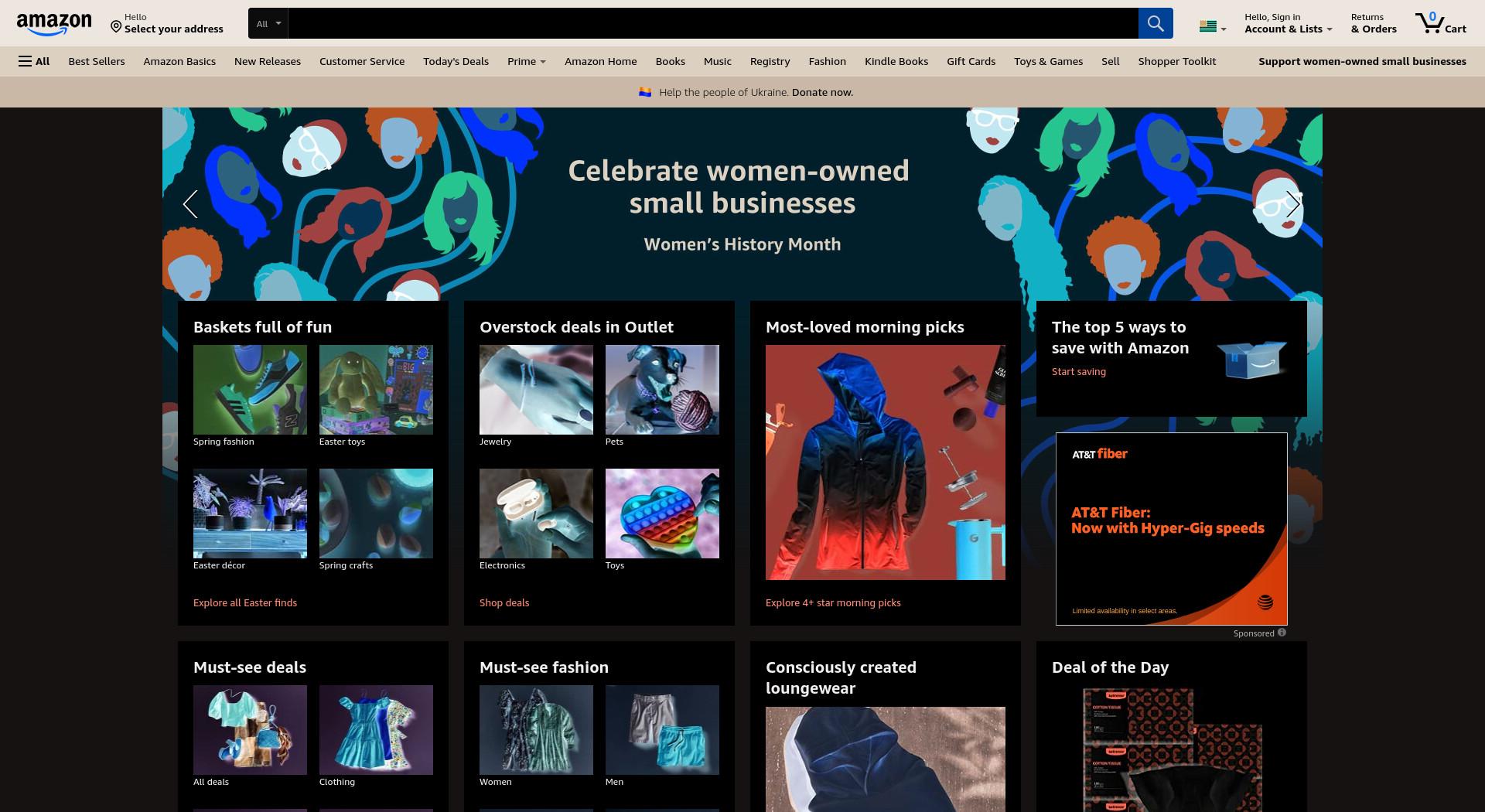The image size is (1485, 812).
Task: Open Easter toys thumbnail
Action: [x=376, y=390]
